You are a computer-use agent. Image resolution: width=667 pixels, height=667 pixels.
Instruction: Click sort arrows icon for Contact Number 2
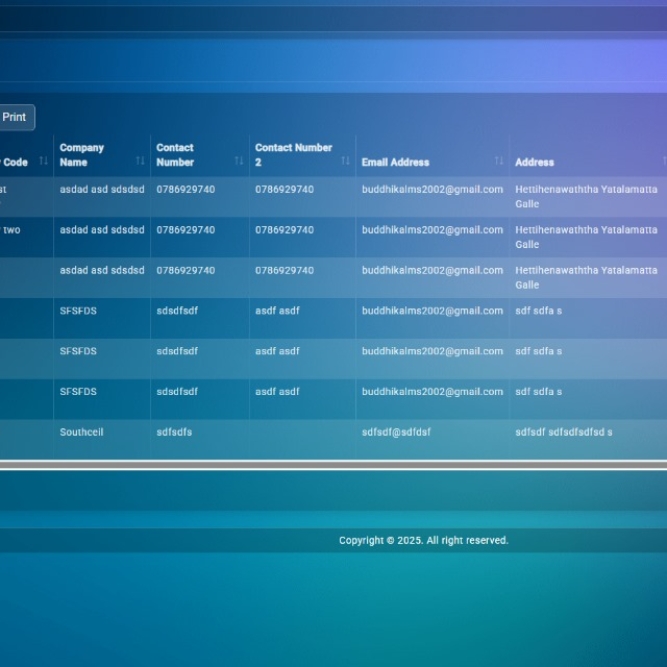point(345,161)
